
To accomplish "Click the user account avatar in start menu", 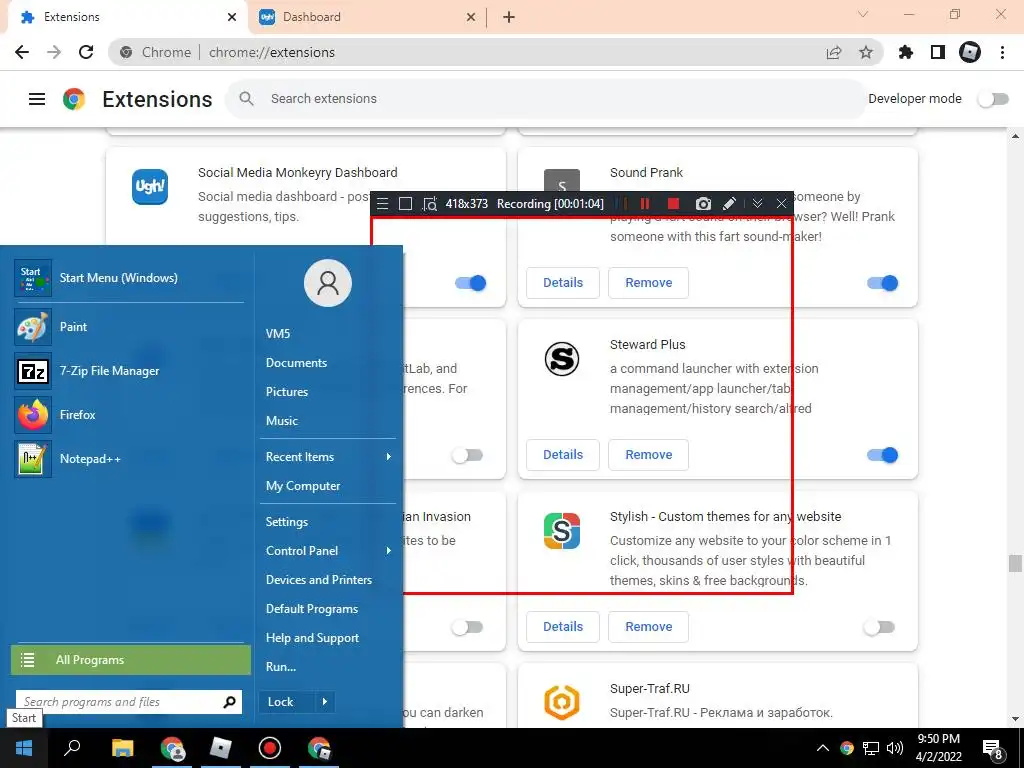I will (x=328, y=283).
